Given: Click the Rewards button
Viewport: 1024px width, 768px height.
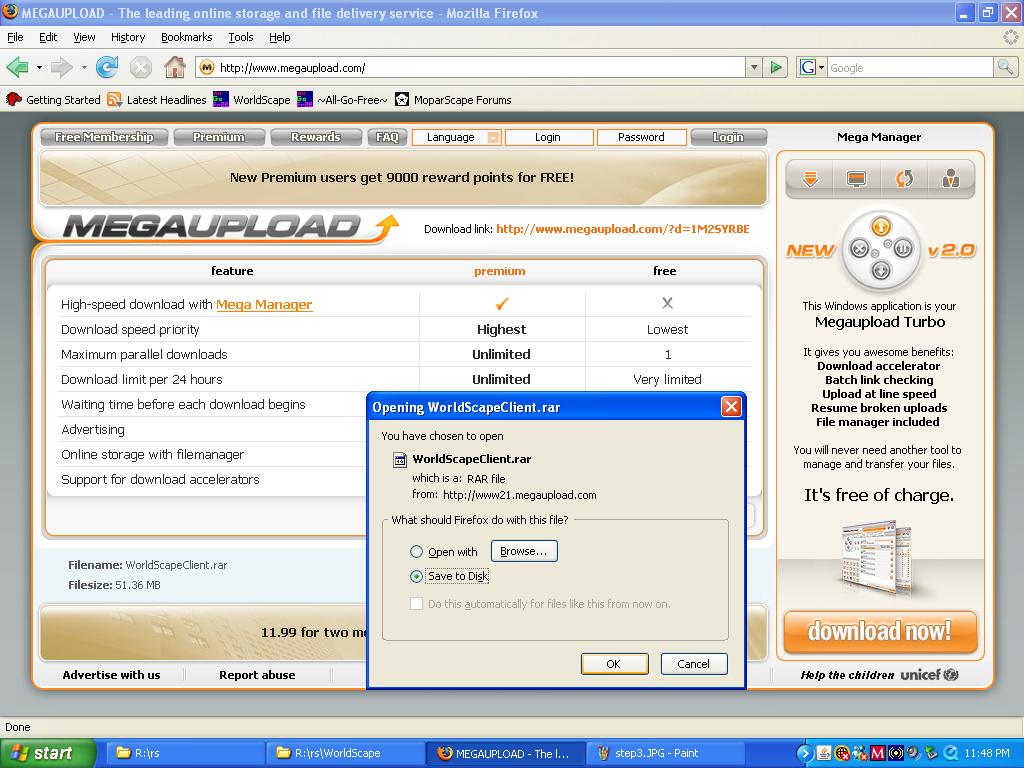Looking at the screenshot, I should coord(315,137).
